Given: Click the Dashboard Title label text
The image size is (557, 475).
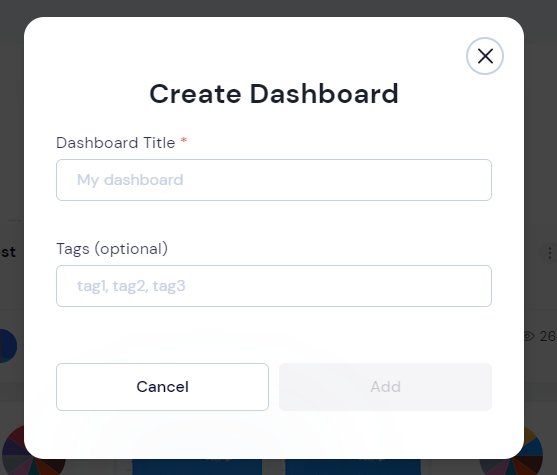Looking at the screenshot, I should click(115, 143).
